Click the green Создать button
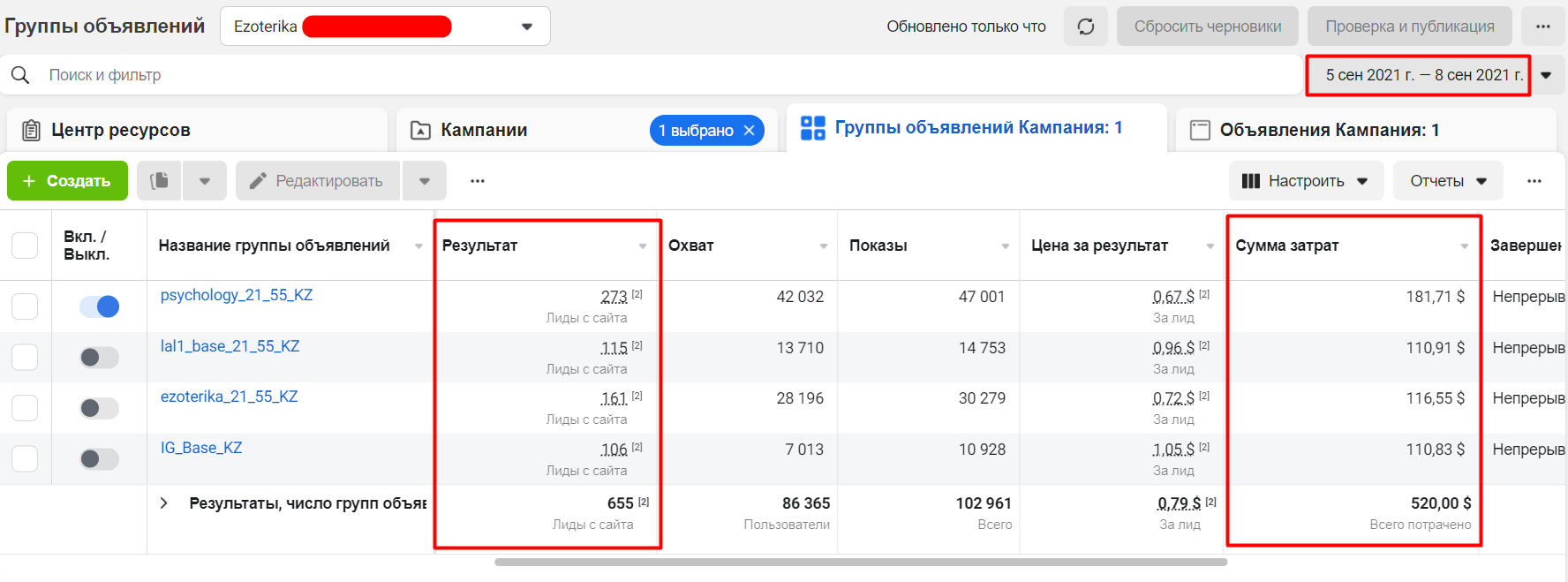 pyautogui.click(x=67, y=181)
